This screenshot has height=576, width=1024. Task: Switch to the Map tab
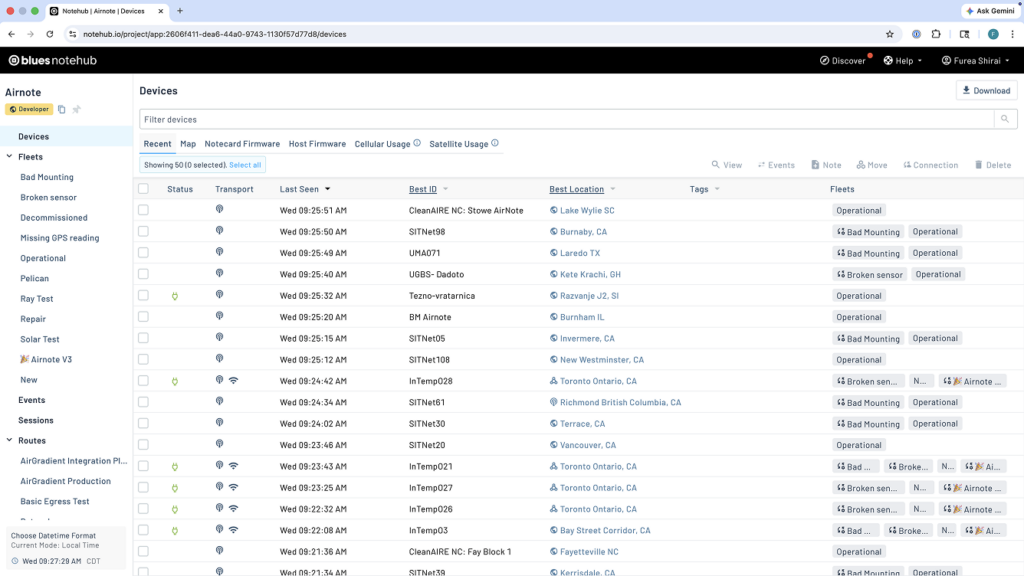point(188,144)
